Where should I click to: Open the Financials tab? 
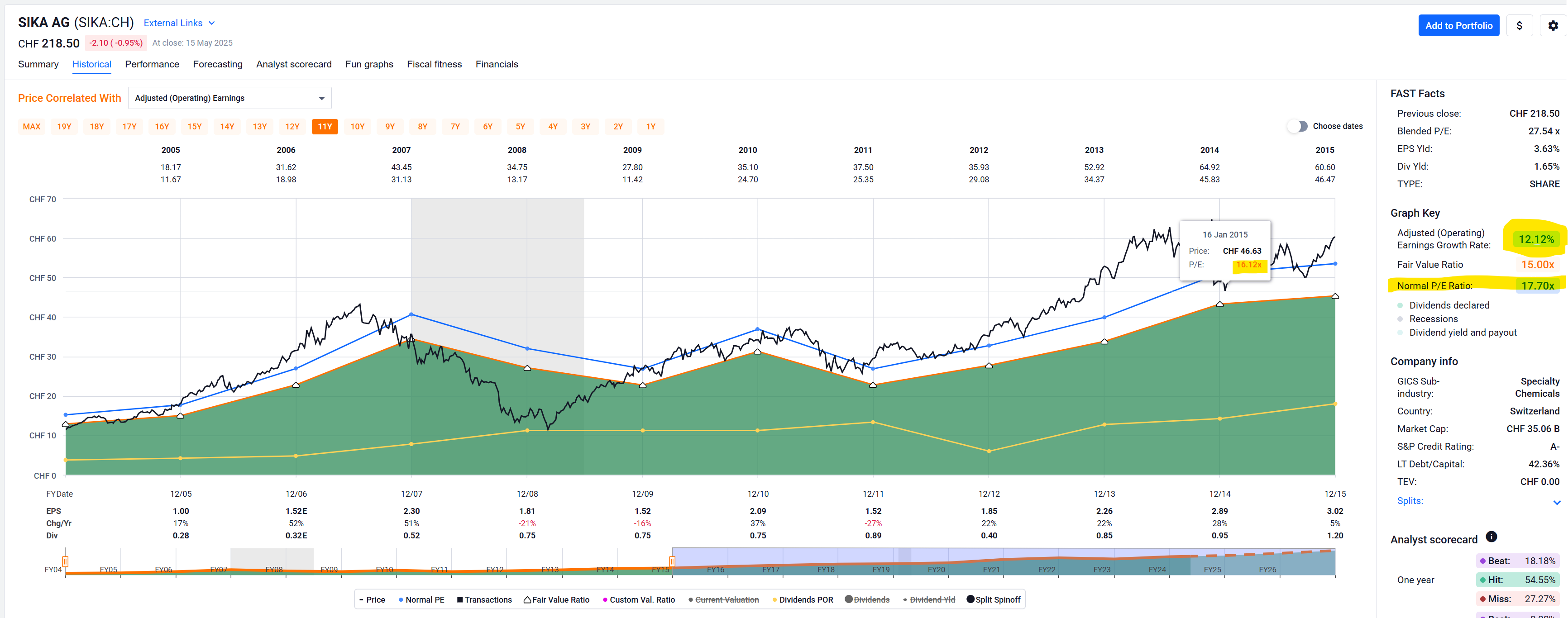(x=497, y=64)
